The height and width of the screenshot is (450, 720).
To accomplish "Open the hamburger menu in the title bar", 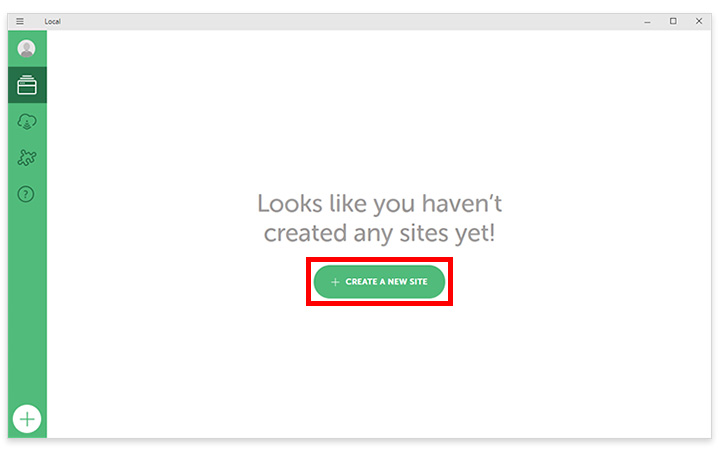I will [x=20, y=21].
